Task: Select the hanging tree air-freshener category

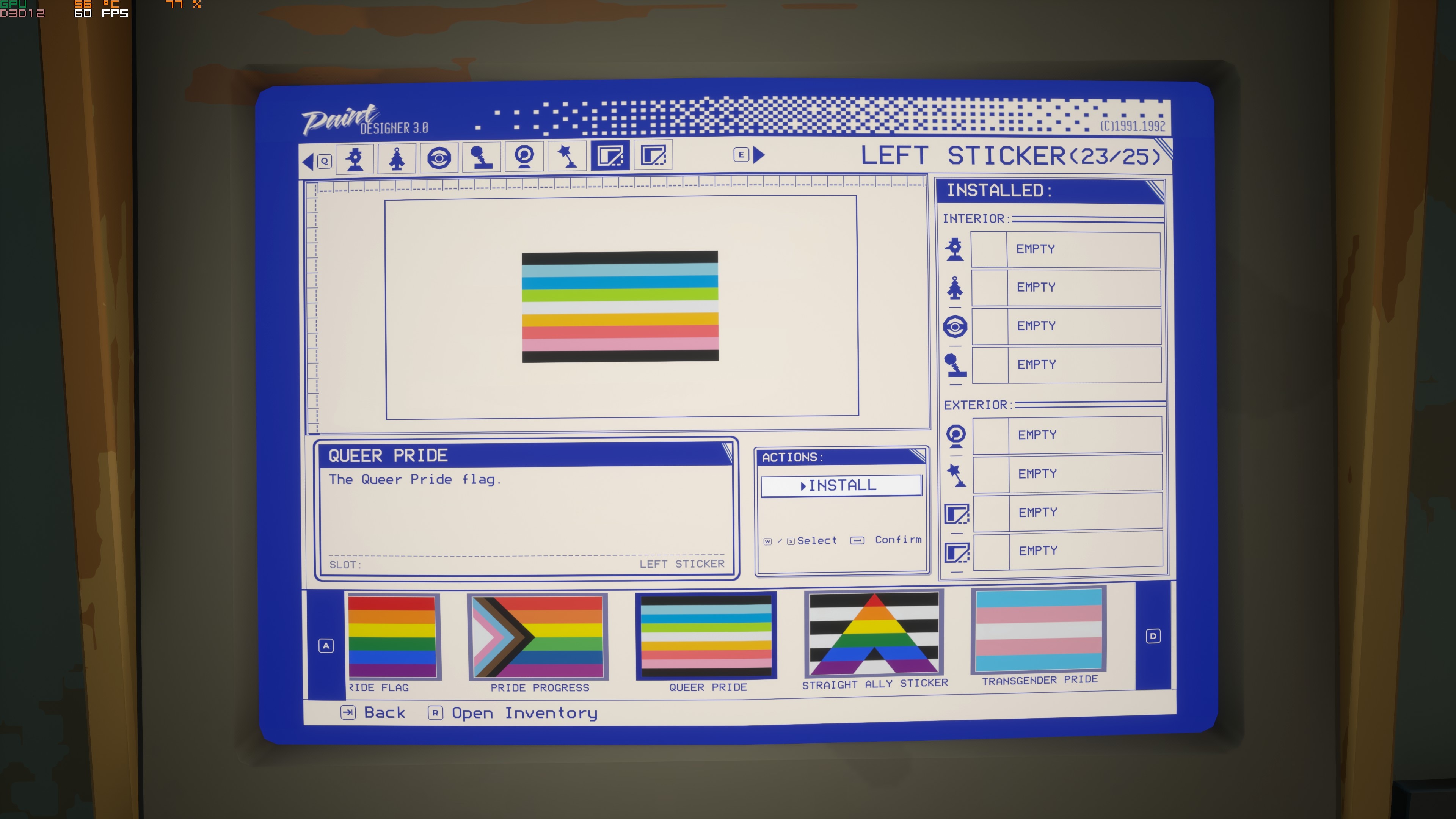Action: tap(397, 158)
